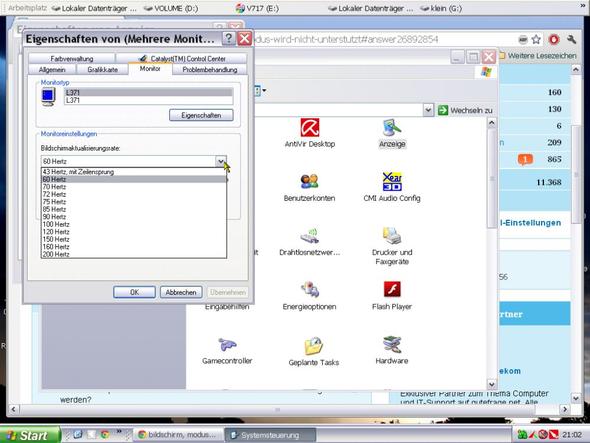Viewport: 590px width, 443px height.
Task: Click Arbeitsplatz in top toolbar
Action: point(27,8)
